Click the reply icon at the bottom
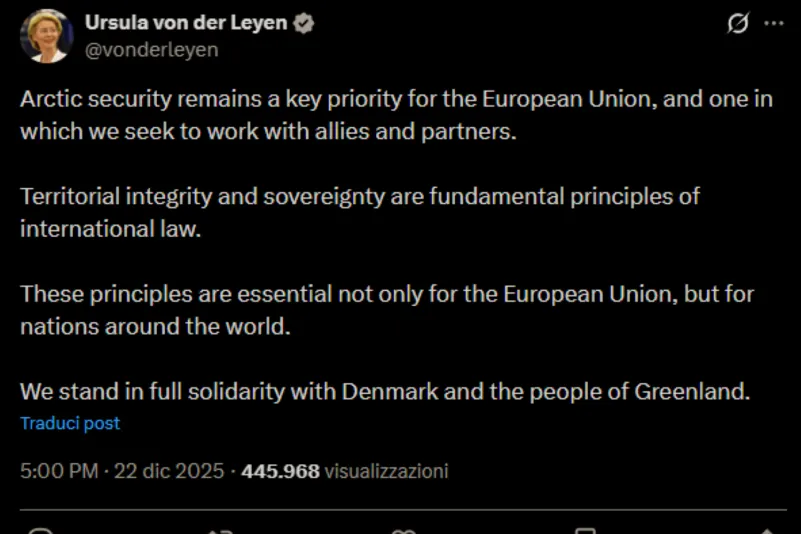Viewport: 801px width, 534px height. [41, 530]
